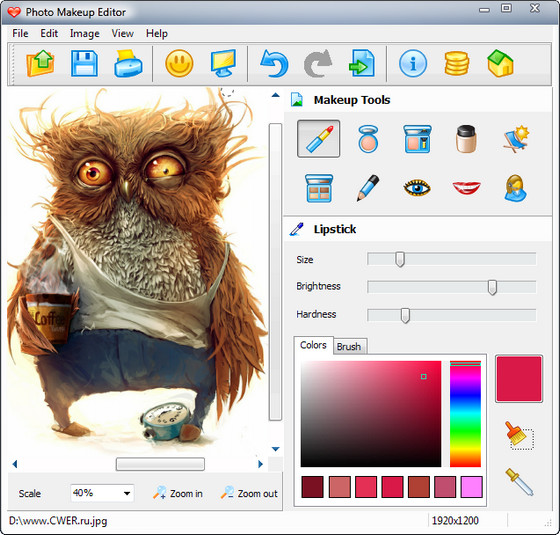The width and height of the screenshot is (560, 535).
Task: Select the pink-violet color swatch
Action: pyautogui.click(x=471, y=487)
